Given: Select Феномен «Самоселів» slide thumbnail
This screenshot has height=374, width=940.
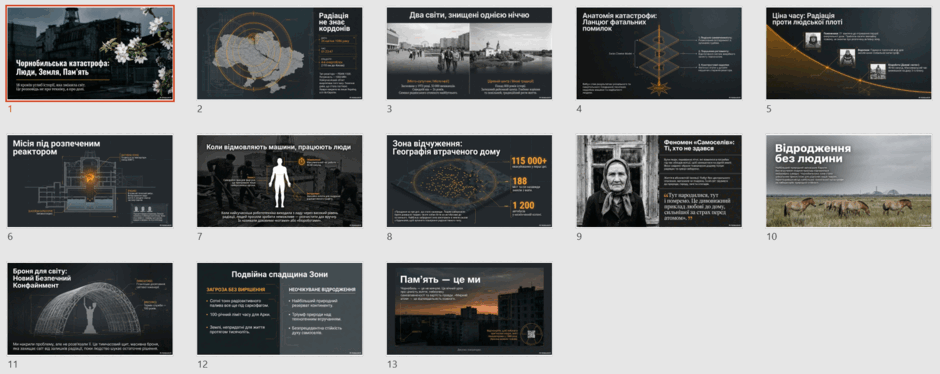Looking at the screenshot, I should [659, 181].
